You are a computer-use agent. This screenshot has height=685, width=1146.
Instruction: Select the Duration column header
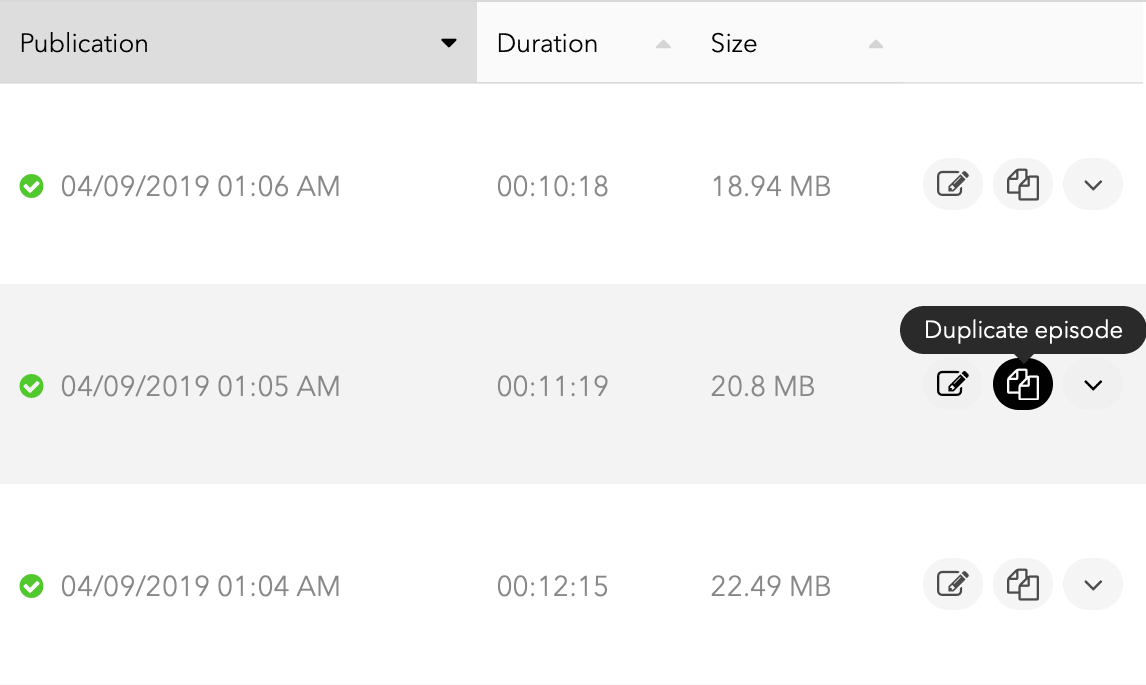(547, 43)
